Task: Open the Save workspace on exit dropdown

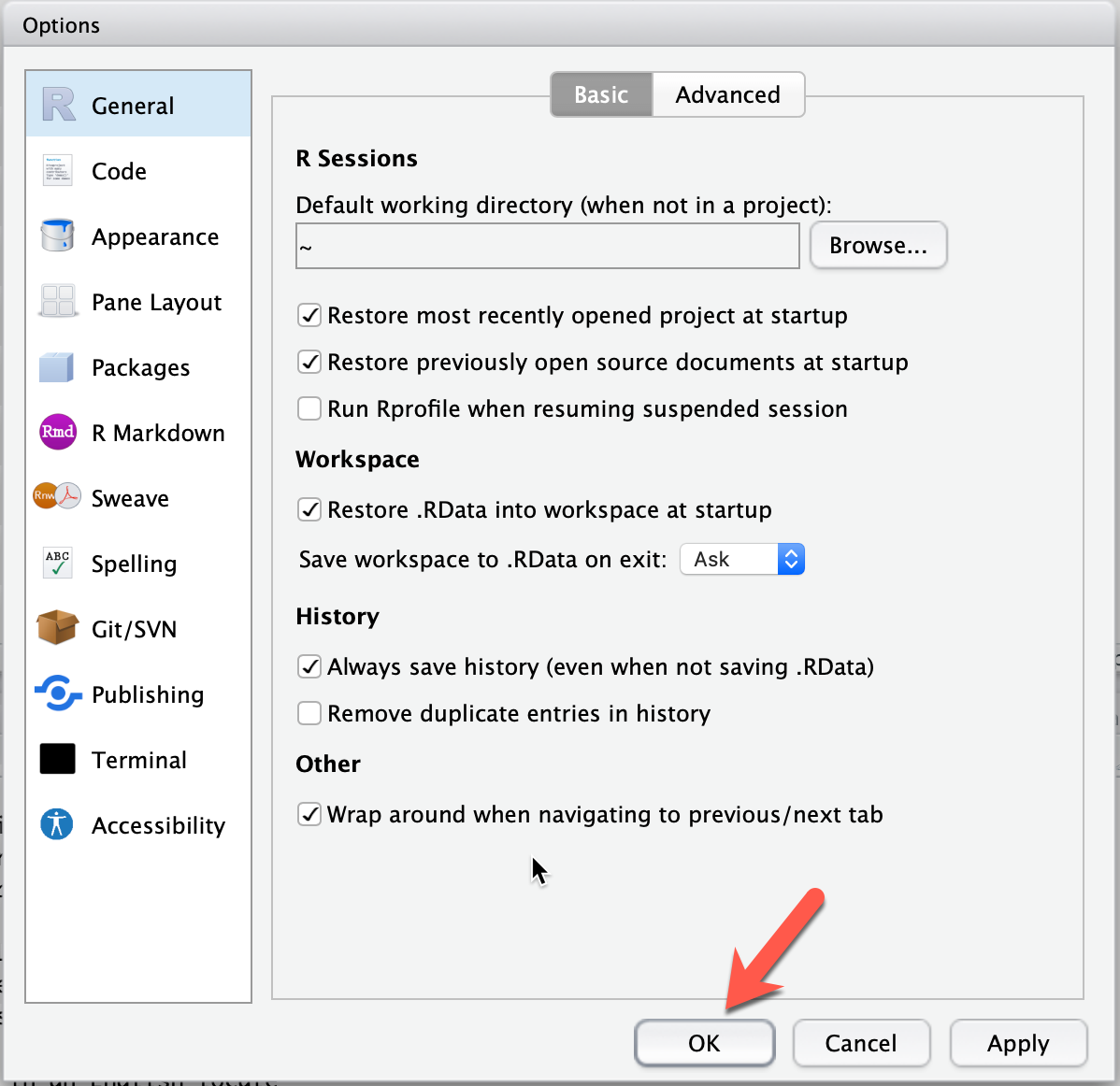Action: coord(742,559)
